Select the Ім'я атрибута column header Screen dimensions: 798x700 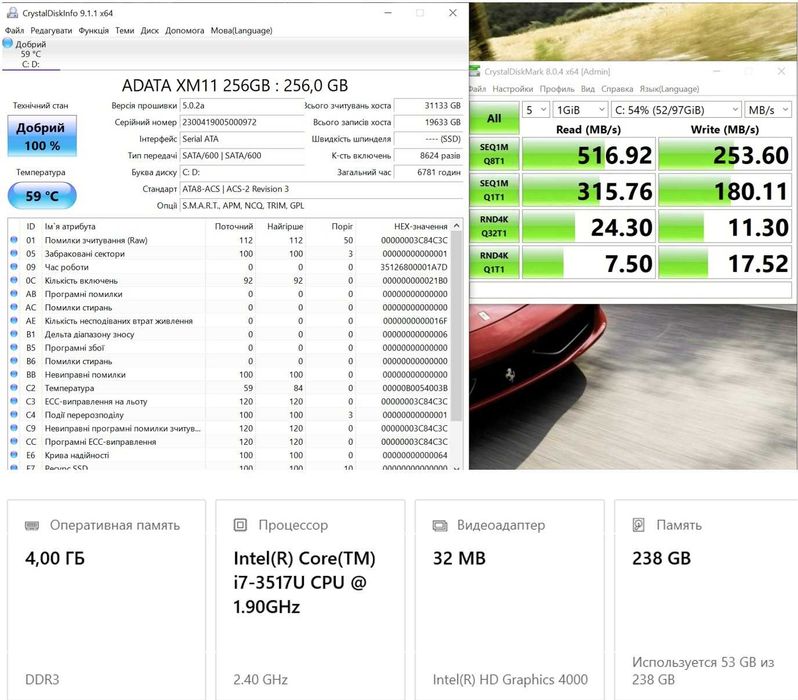123,226
